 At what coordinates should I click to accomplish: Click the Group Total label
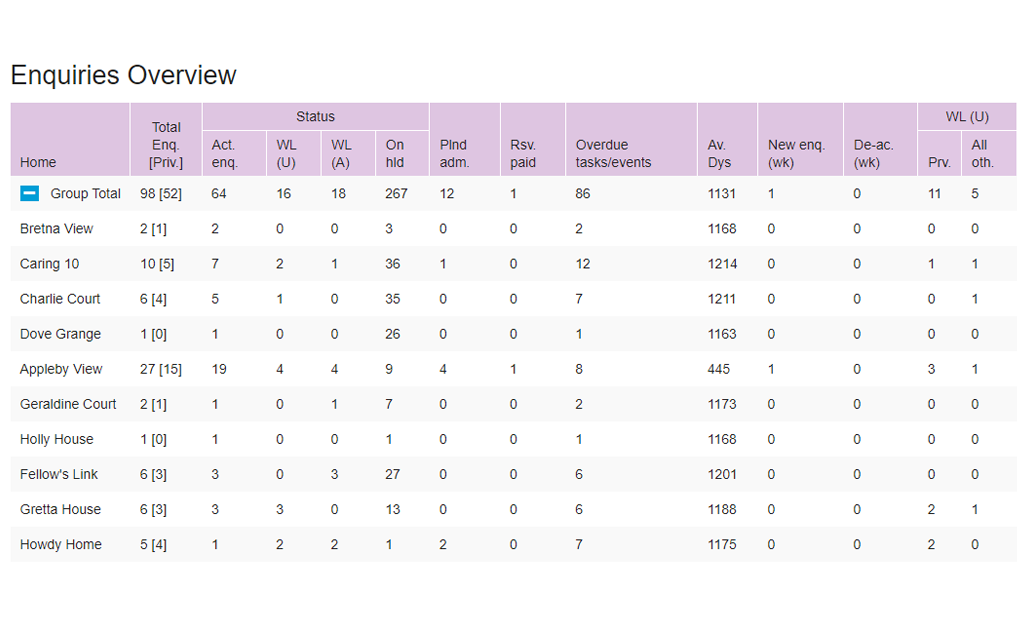(86, 193)
